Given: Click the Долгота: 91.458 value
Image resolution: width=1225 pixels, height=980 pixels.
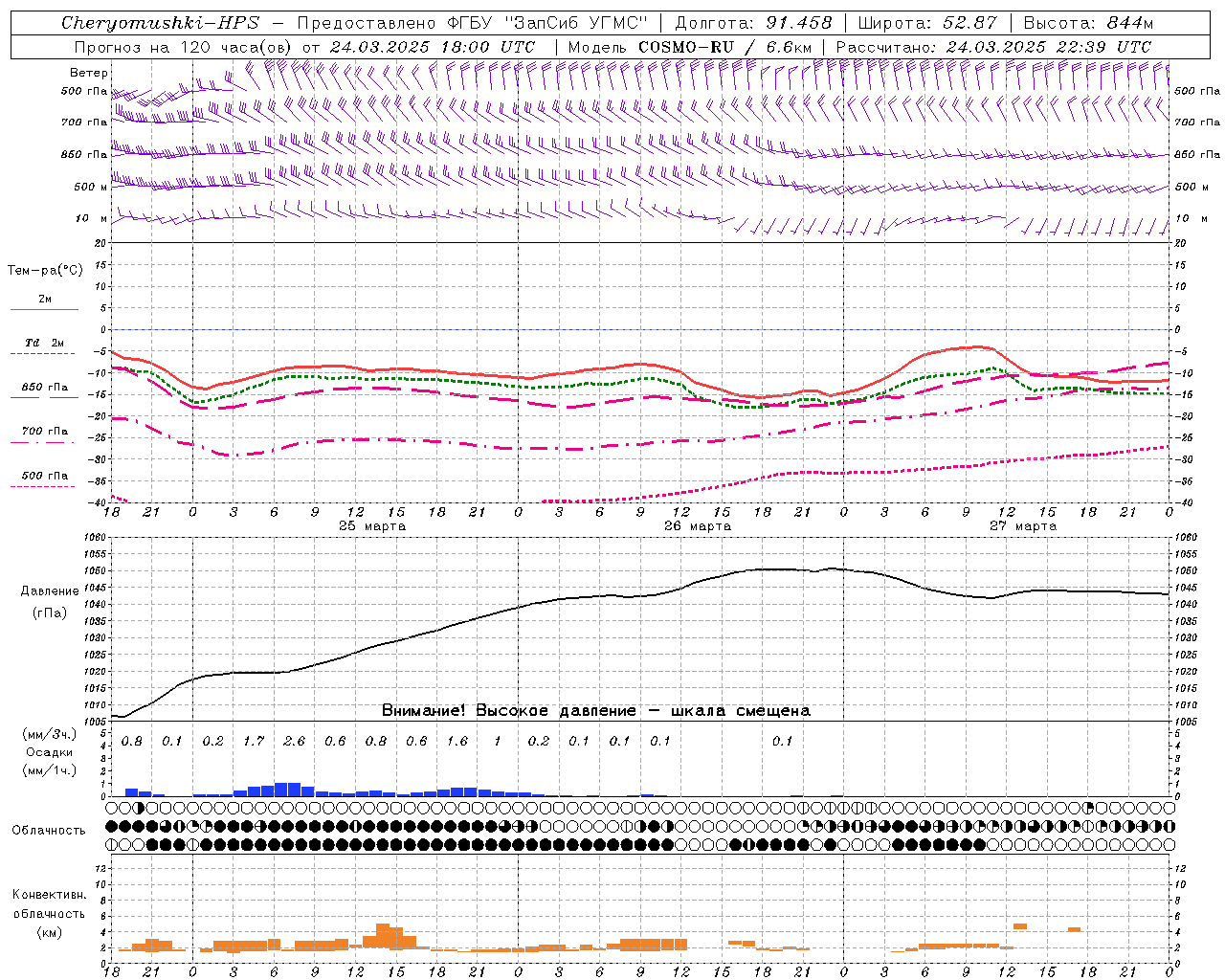Looking at the screenshot, I should 753,23.
